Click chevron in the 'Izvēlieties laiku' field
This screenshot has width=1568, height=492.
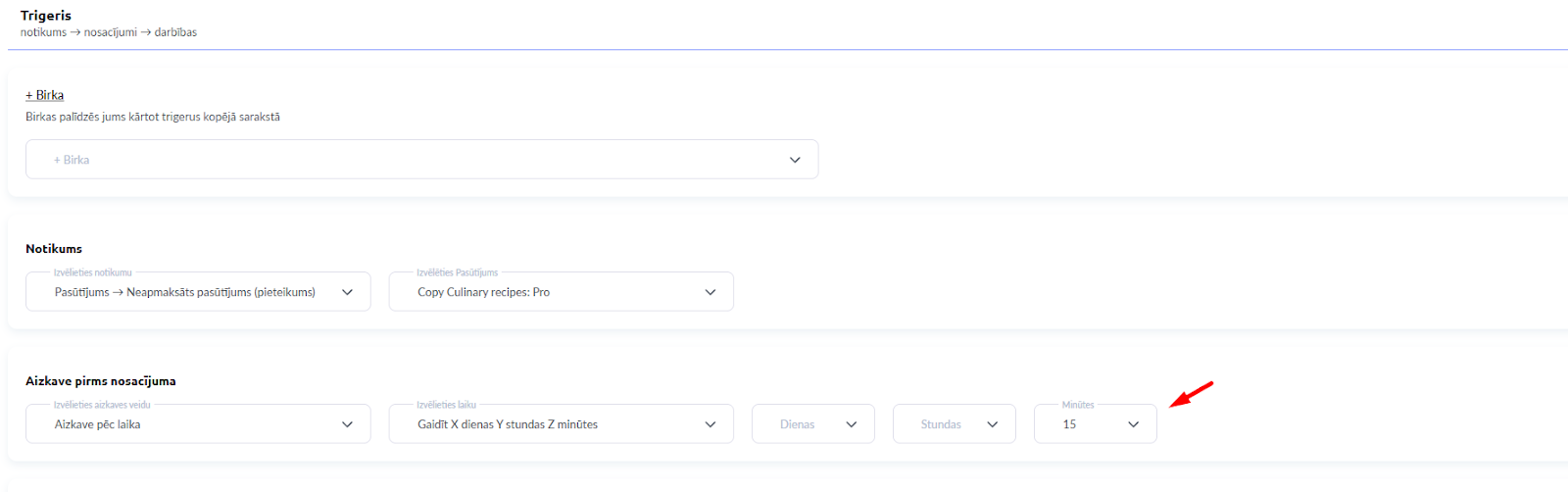pyautogui.click(x=710, y=424)
